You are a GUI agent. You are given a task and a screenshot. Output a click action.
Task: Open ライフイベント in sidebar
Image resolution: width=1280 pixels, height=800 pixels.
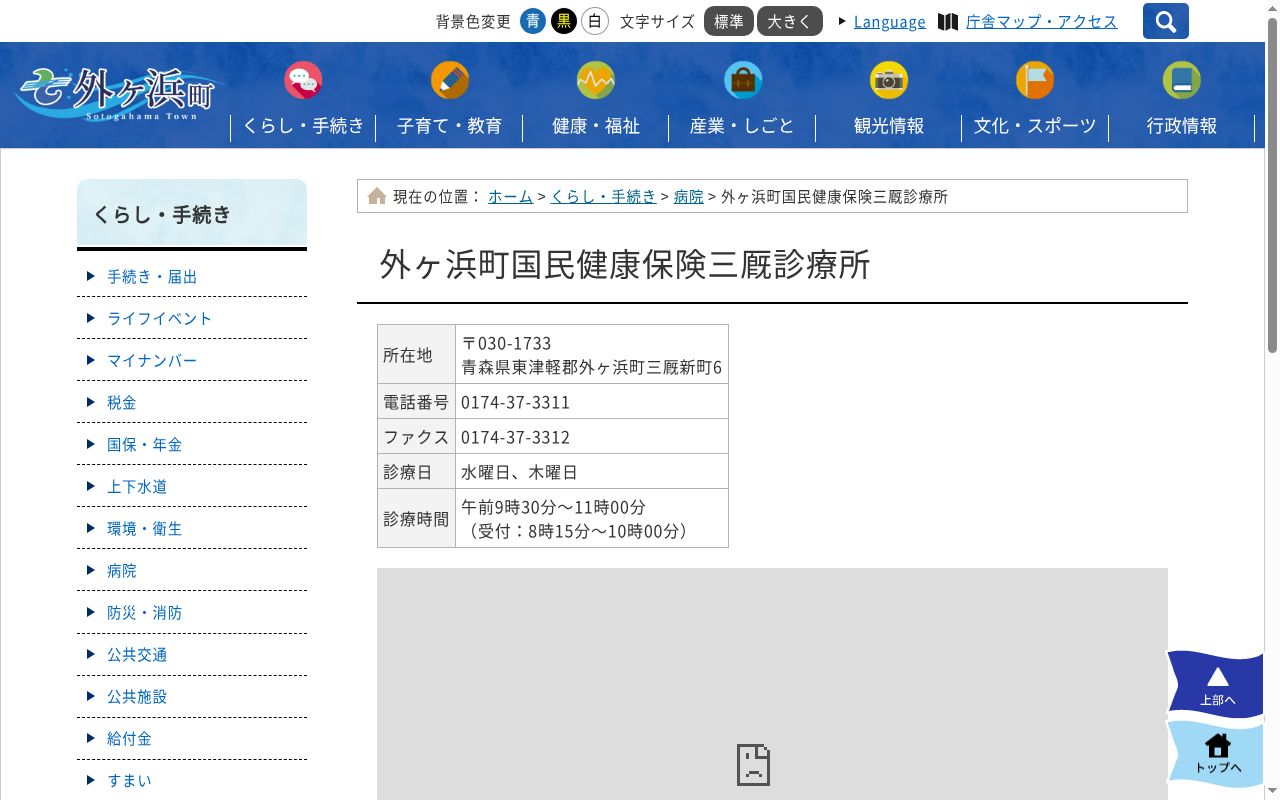coord(160,319)
